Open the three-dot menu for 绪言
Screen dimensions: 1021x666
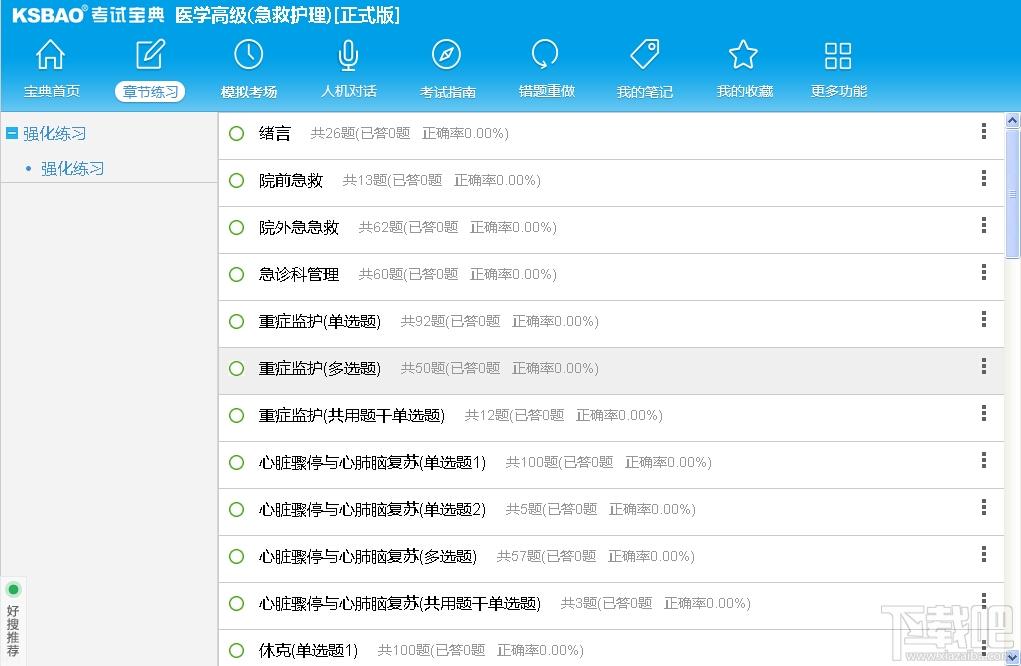coord(984,131)
